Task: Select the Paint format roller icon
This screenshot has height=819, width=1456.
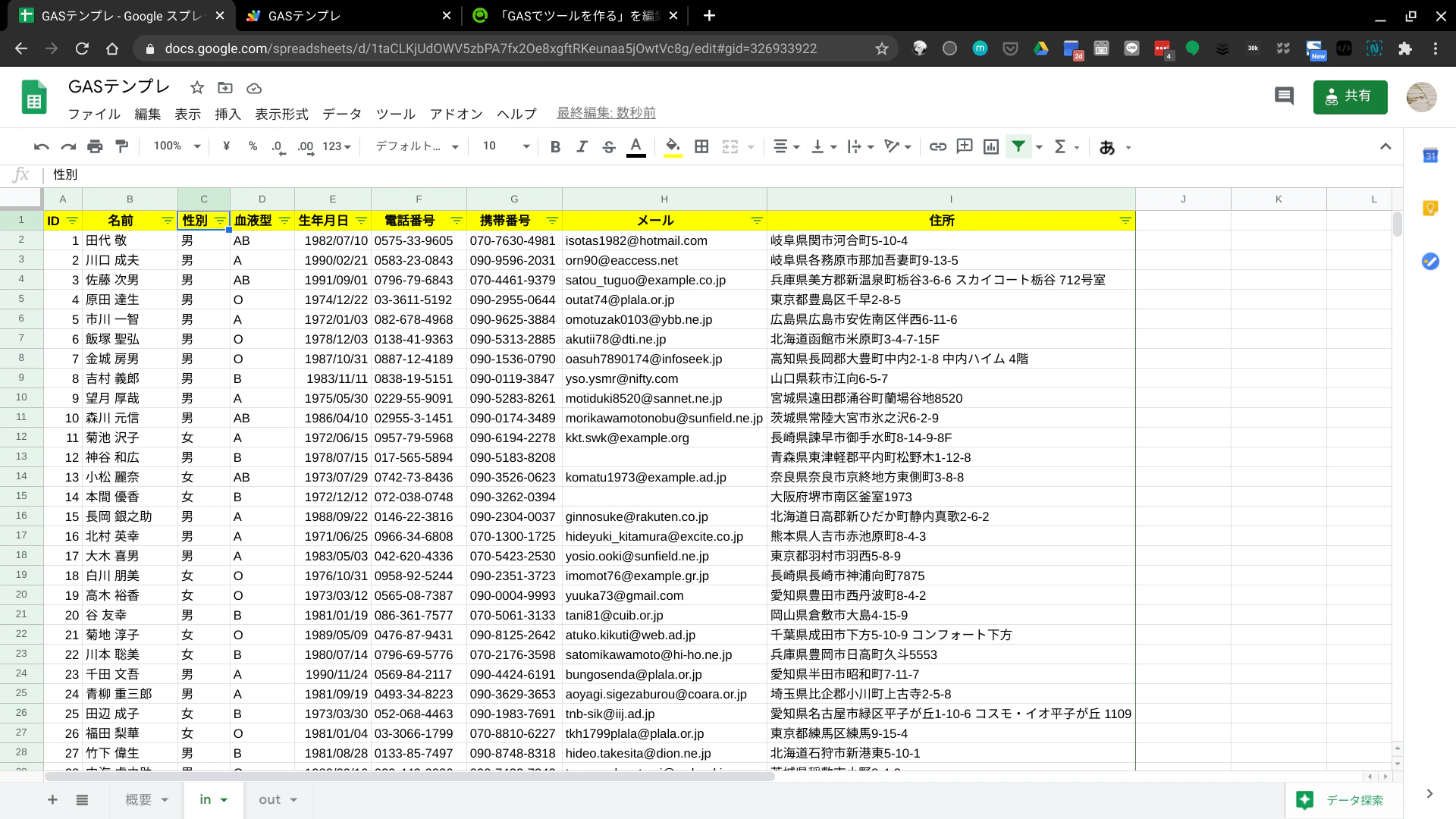Action: pos(121,147)
